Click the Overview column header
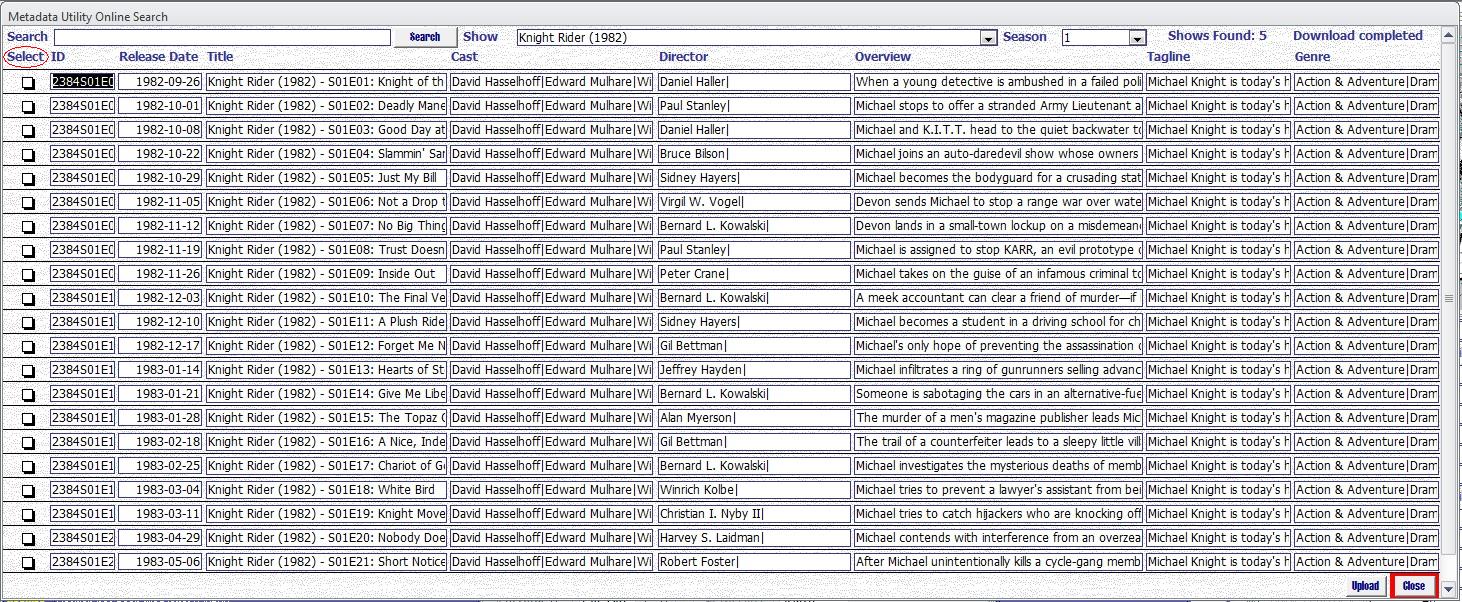The width and height of the screenshot is (1462, 602). coord(883,57)
